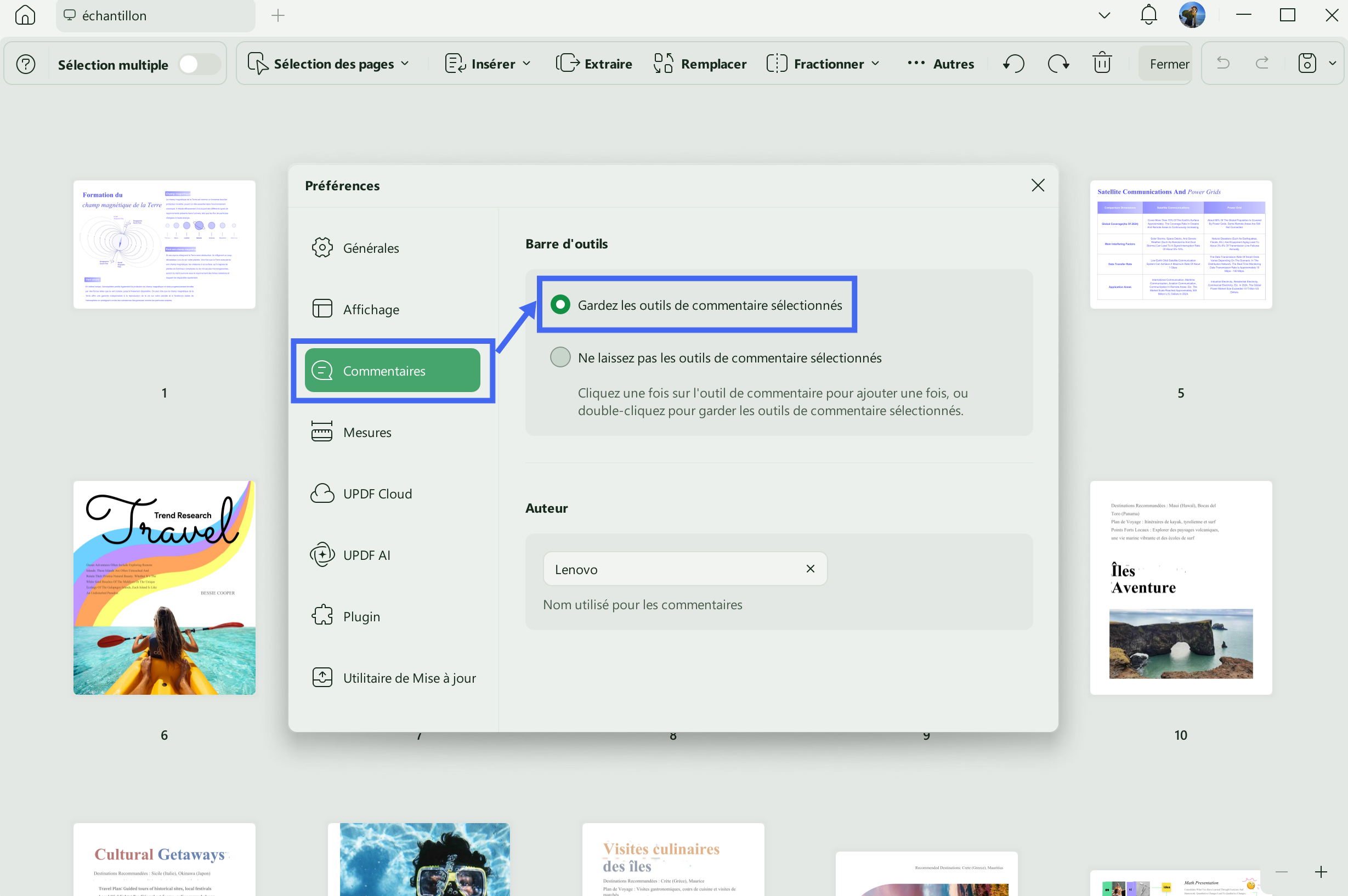Screen dimensions: 1348x896
Task: Rotate pages counterclockwise
Action: (x=1013, y=64)
